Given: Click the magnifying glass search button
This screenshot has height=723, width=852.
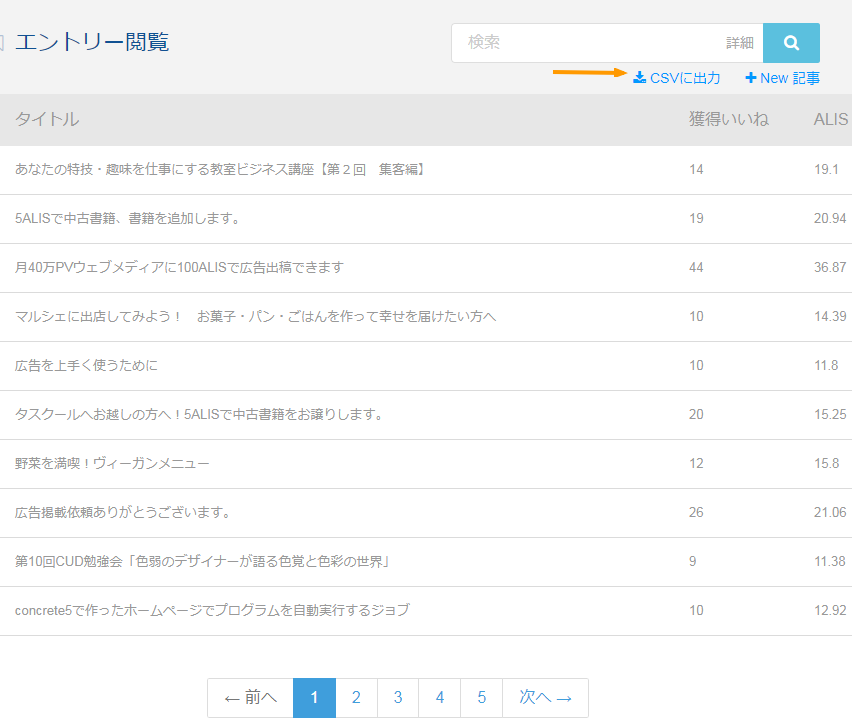Looking at the screenshot, I should [x=791, y=43].
